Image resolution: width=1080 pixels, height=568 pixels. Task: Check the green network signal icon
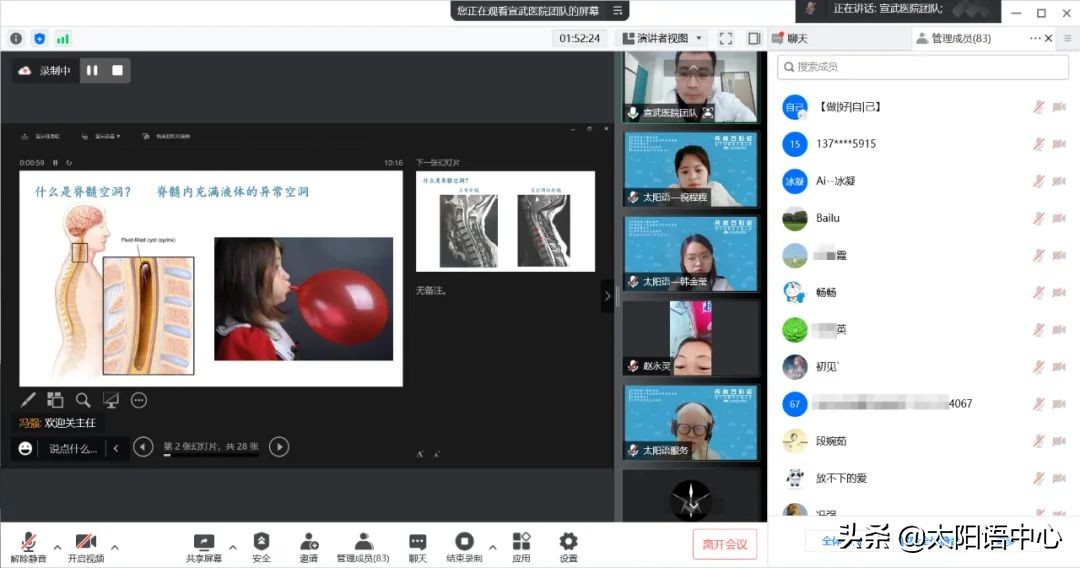click(63, 39)
